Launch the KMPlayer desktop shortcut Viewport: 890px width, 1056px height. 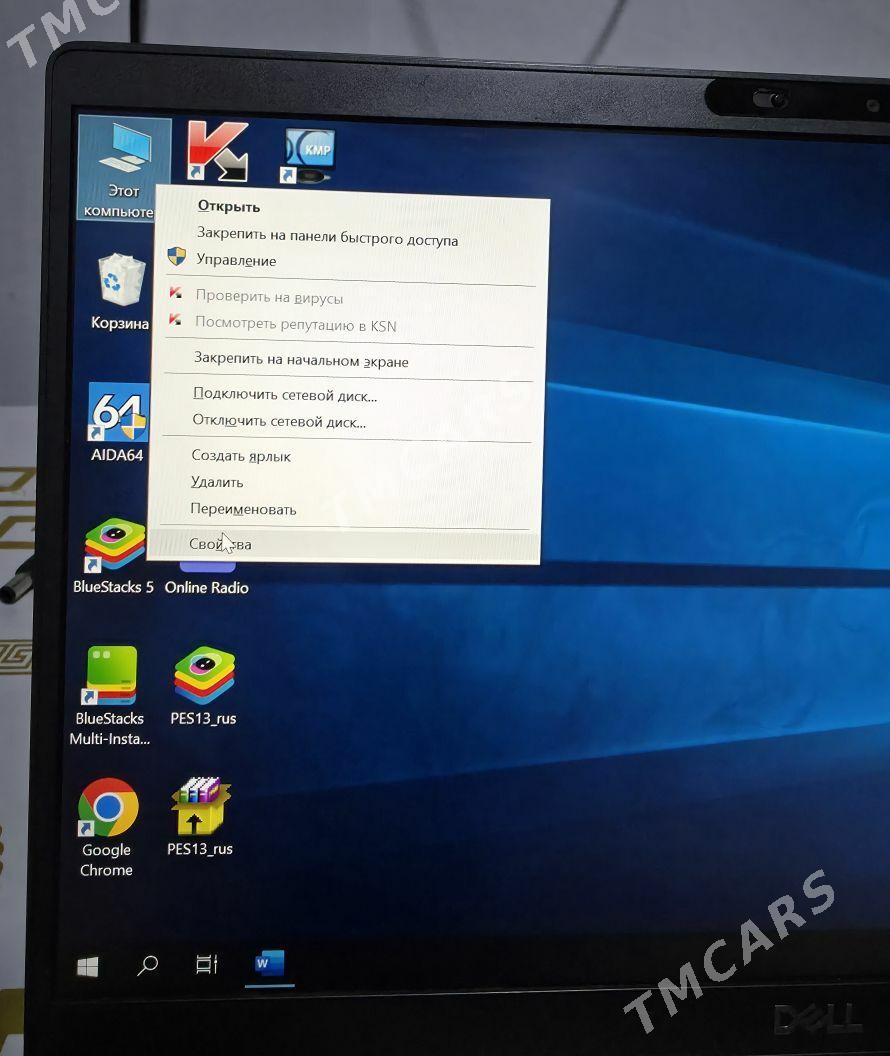(x=308, y=156)
